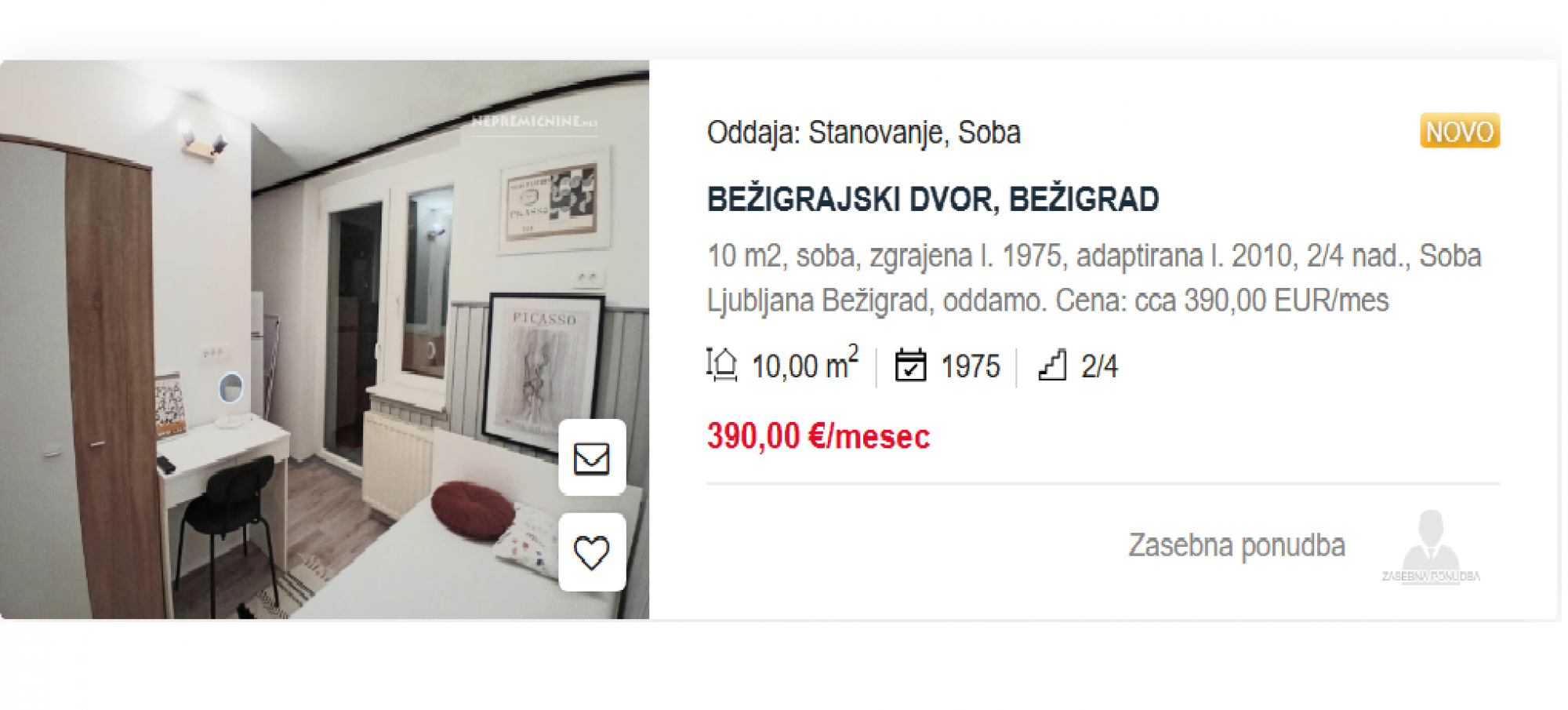Add listing to favorites with heart icon
1568x710 pixels.
[x=593, y=552]
